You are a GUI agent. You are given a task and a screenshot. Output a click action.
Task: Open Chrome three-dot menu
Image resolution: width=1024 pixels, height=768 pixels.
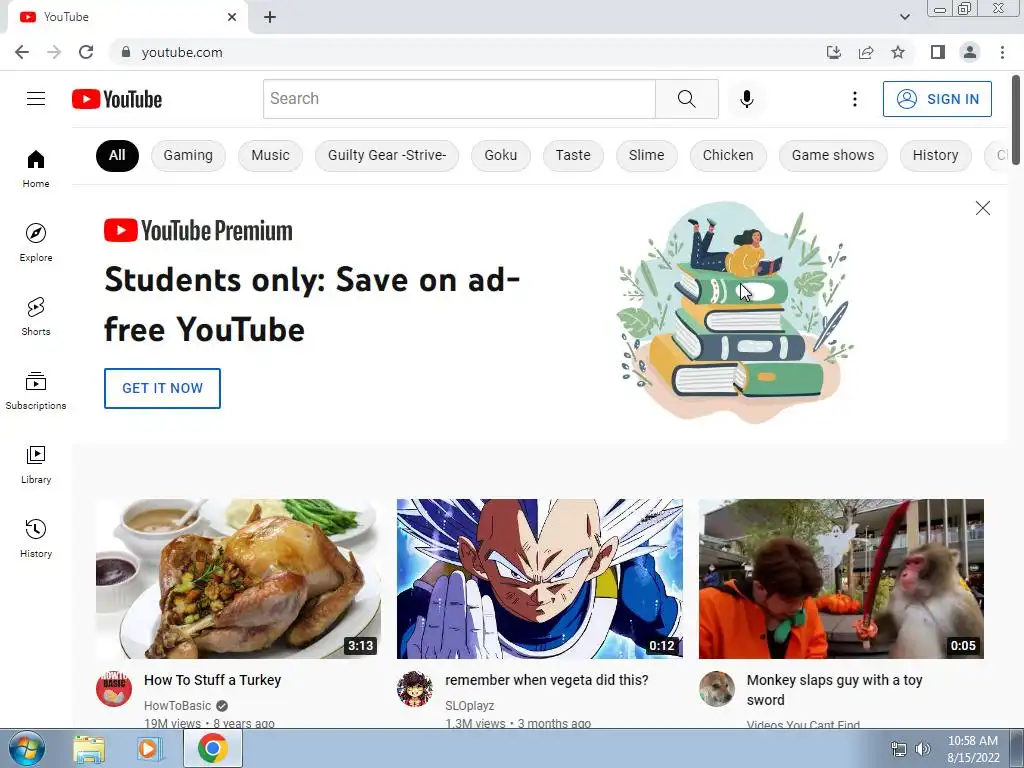point(1002,52)
